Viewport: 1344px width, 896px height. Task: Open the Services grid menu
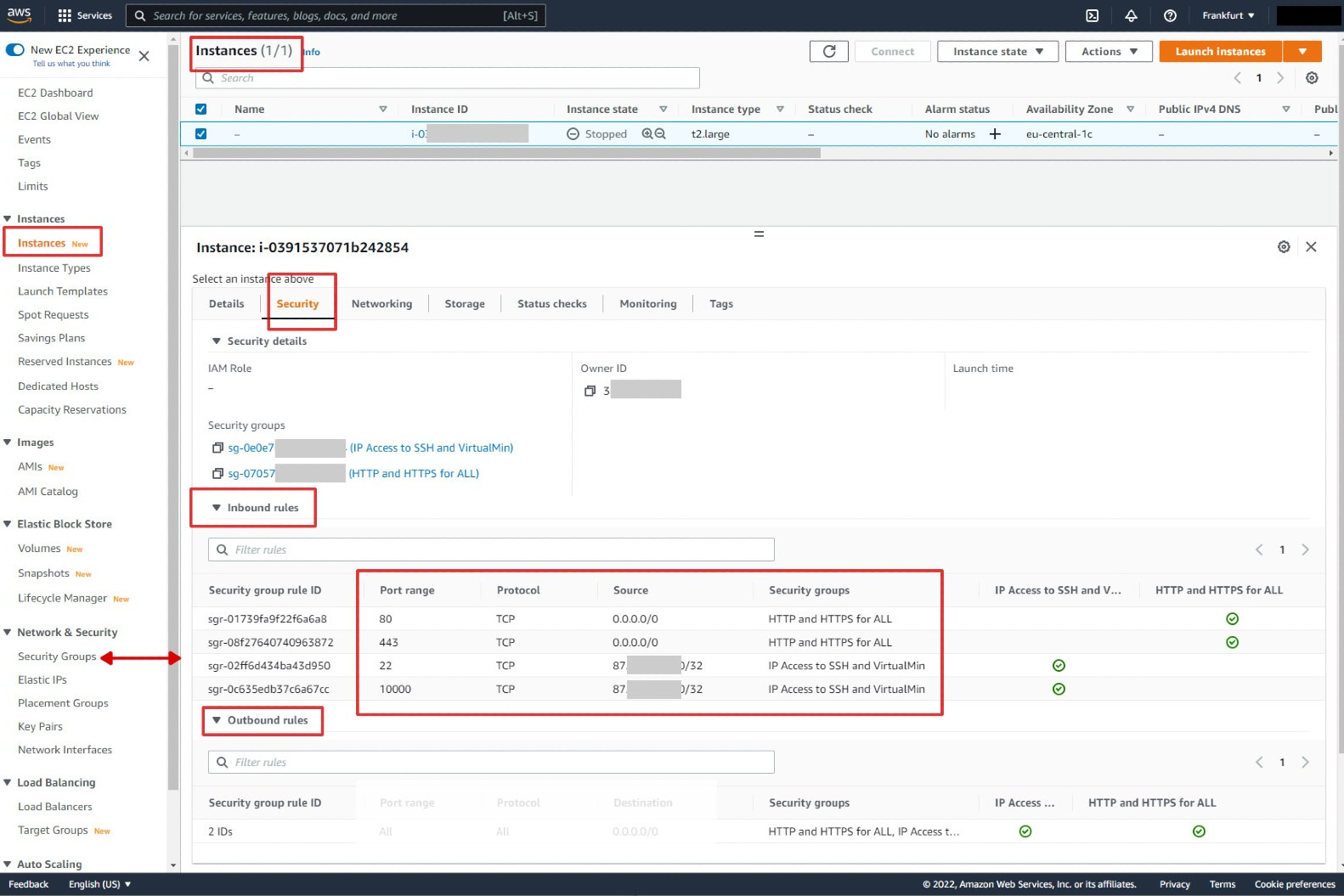pyautogui.click(x=84, y=15)
